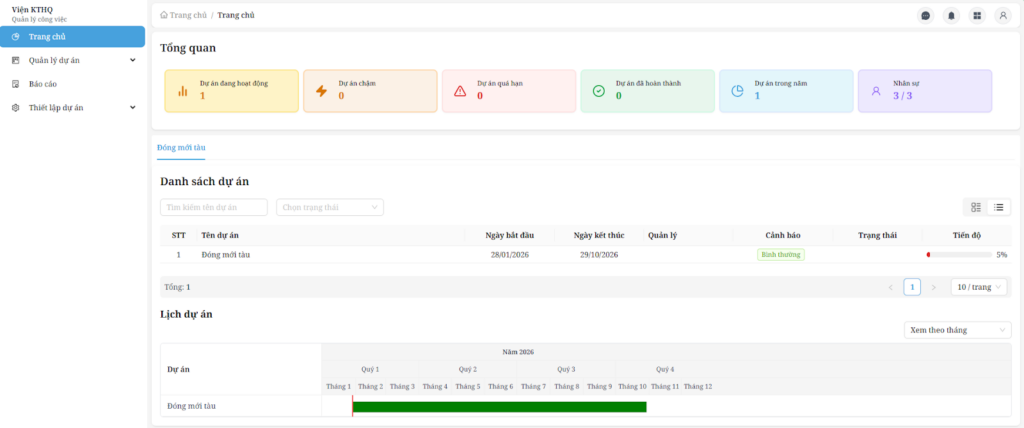1024x428 pixels.
Task: Click the Dự án quá hạn warning icon
Action: click(x=460, y=91)
